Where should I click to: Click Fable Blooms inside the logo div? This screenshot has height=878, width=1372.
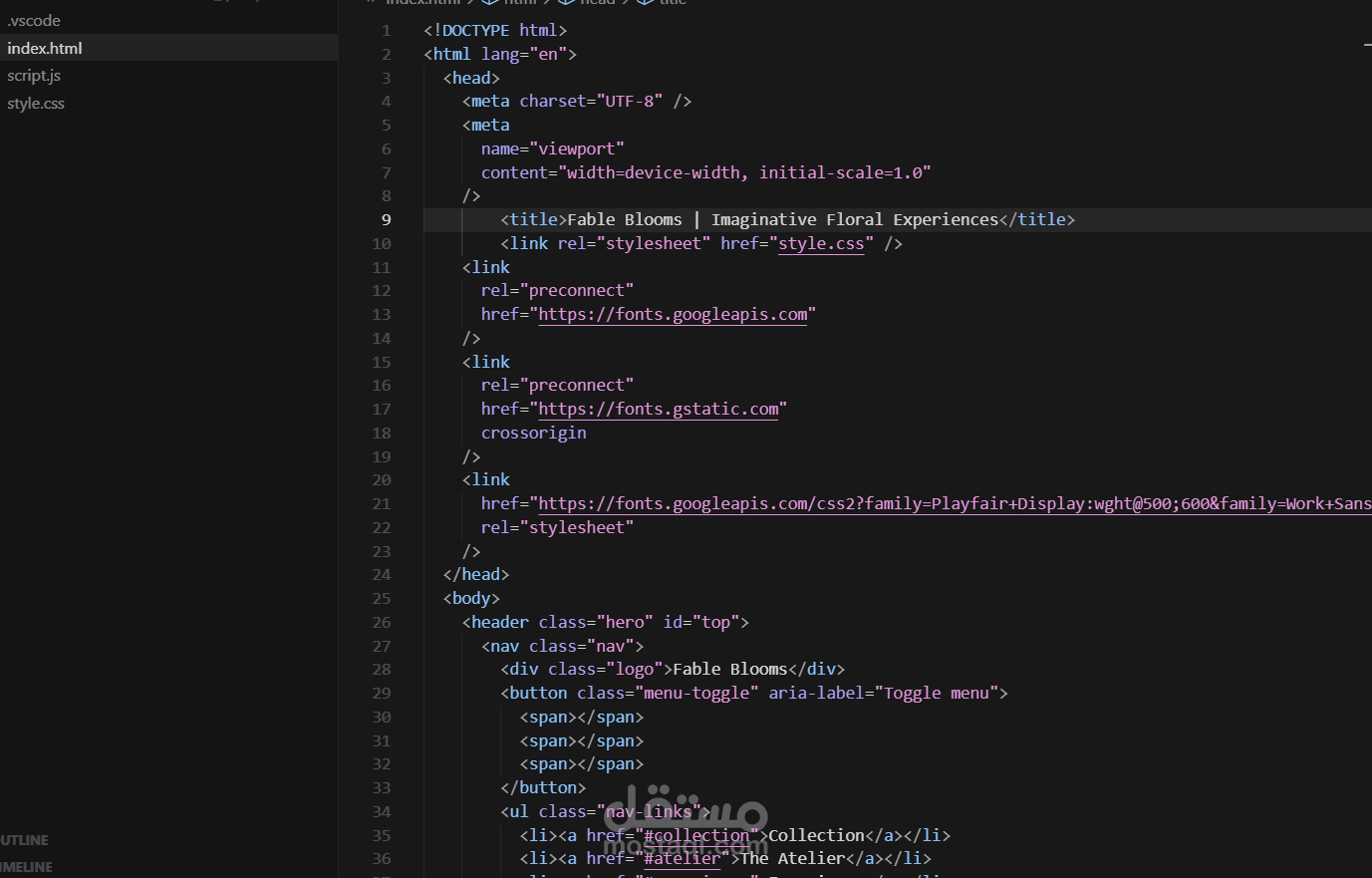(x=730, y=669)
